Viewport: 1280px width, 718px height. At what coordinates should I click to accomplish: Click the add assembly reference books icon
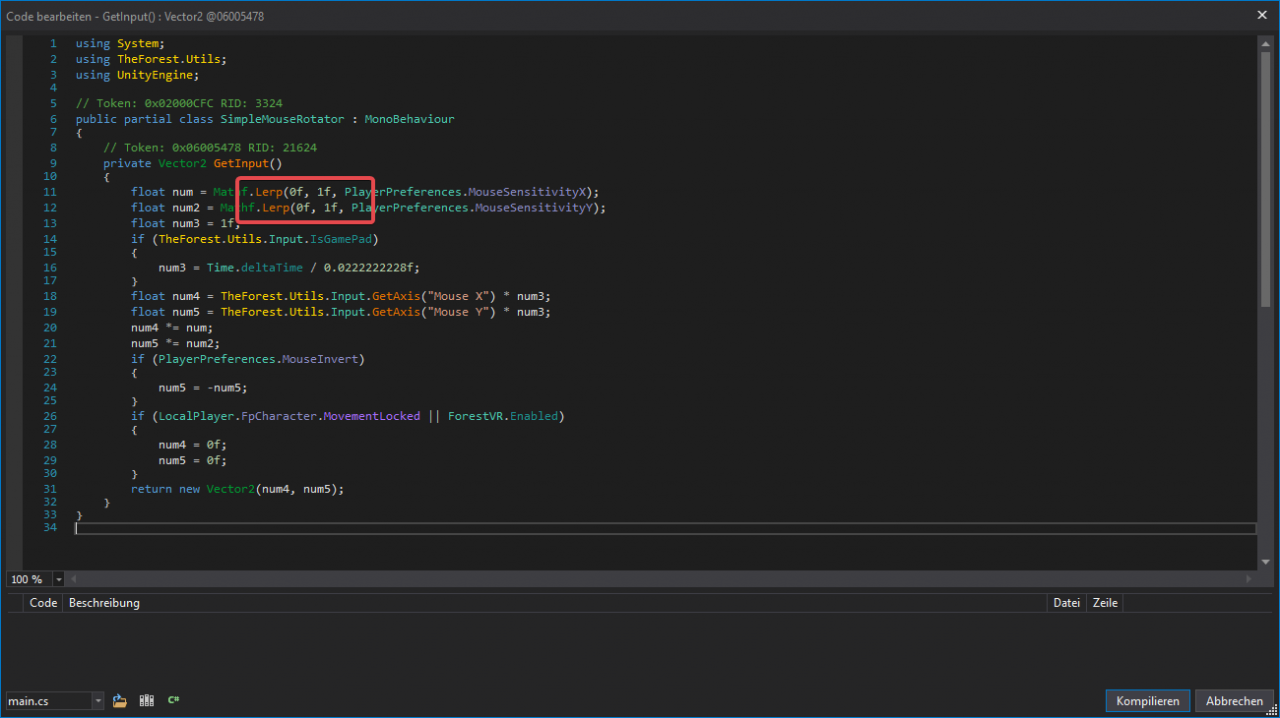pyautogui.click(x=147, y=701)
